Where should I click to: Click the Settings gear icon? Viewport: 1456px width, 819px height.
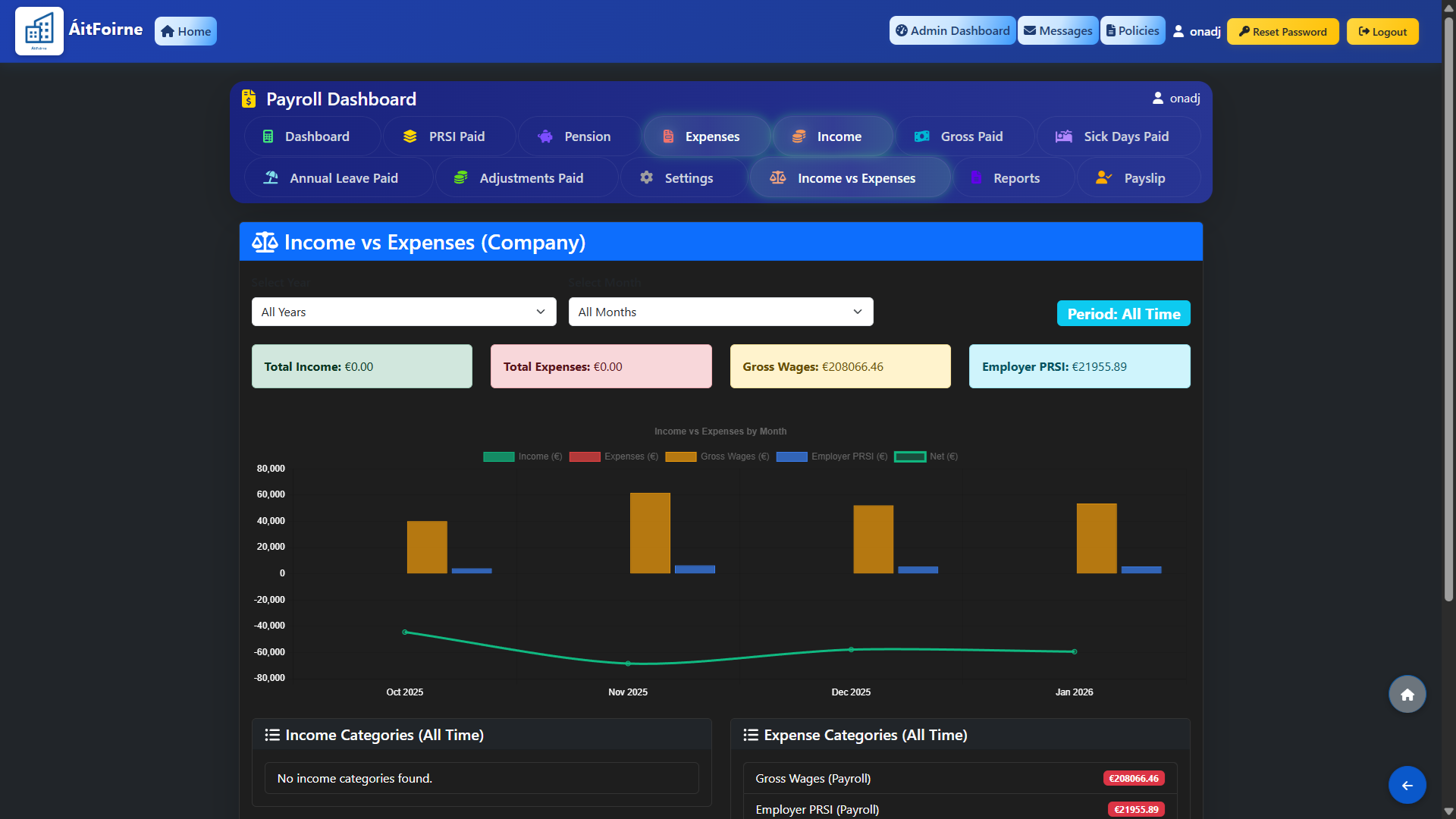[646, 177]
